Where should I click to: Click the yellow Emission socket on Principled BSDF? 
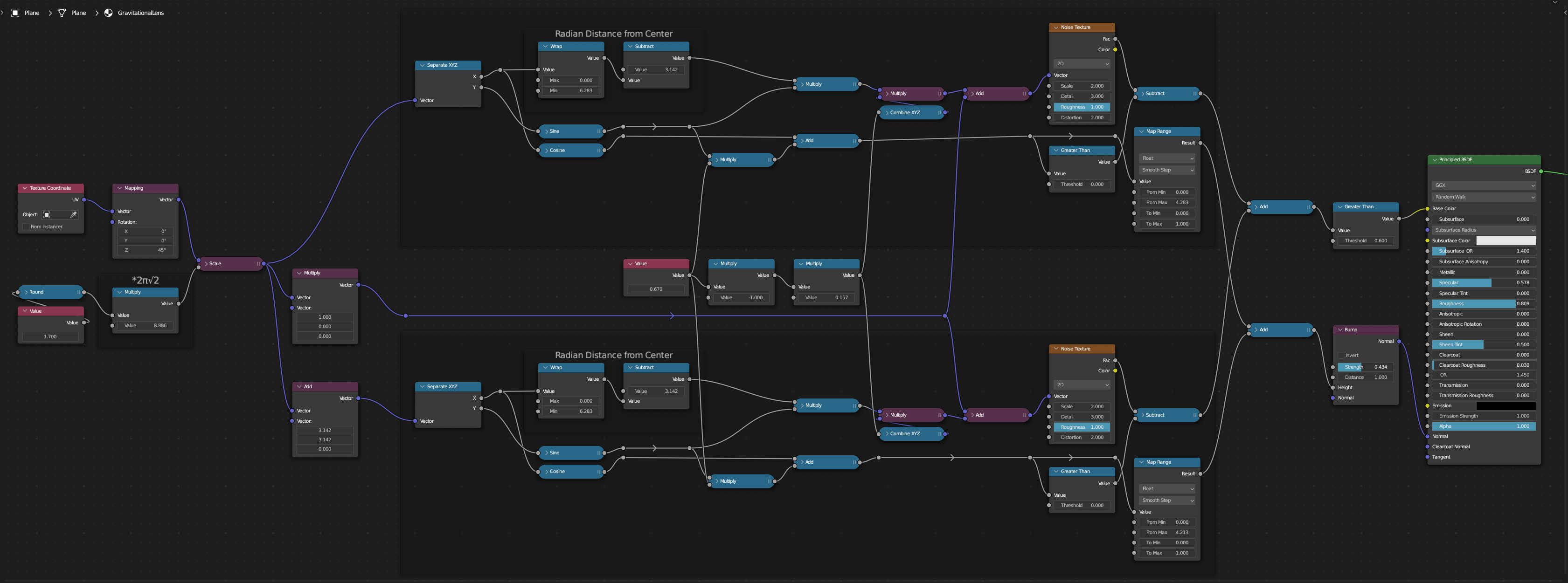(x=1428, y=405)
